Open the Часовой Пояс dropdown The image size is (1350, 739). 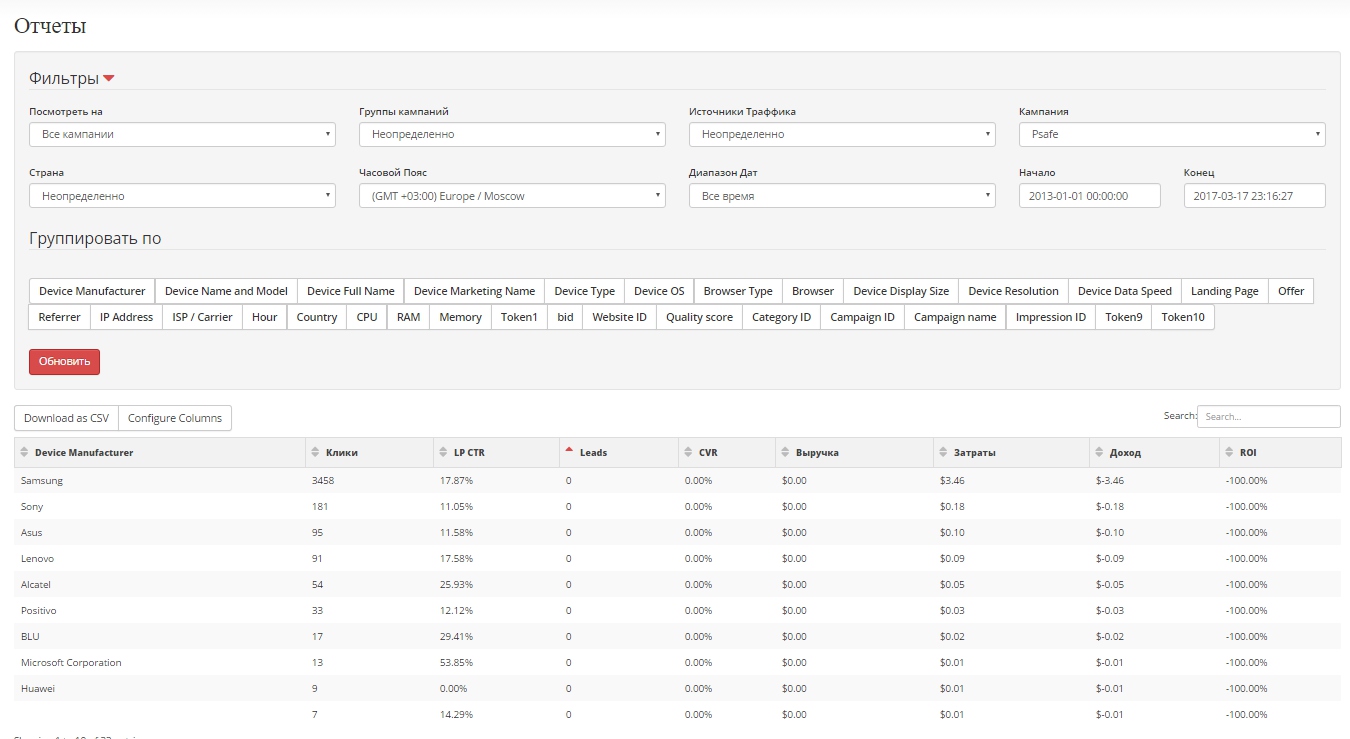pos(512,196)
